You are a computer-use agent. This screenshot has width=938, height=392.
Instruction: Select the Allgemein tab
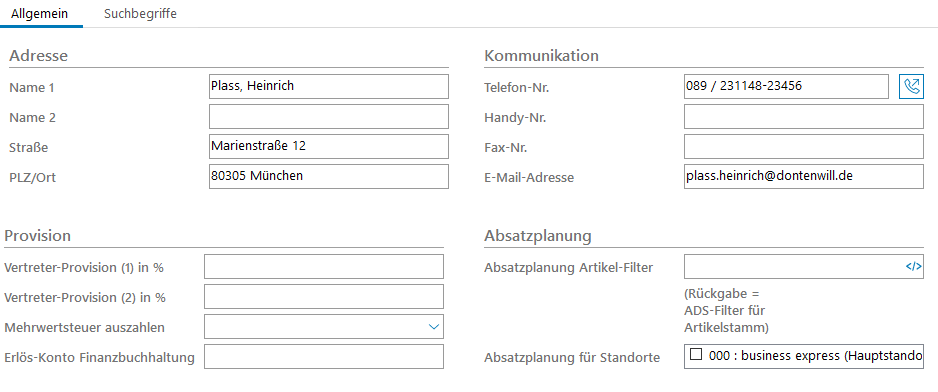click(x=39, y=14)
